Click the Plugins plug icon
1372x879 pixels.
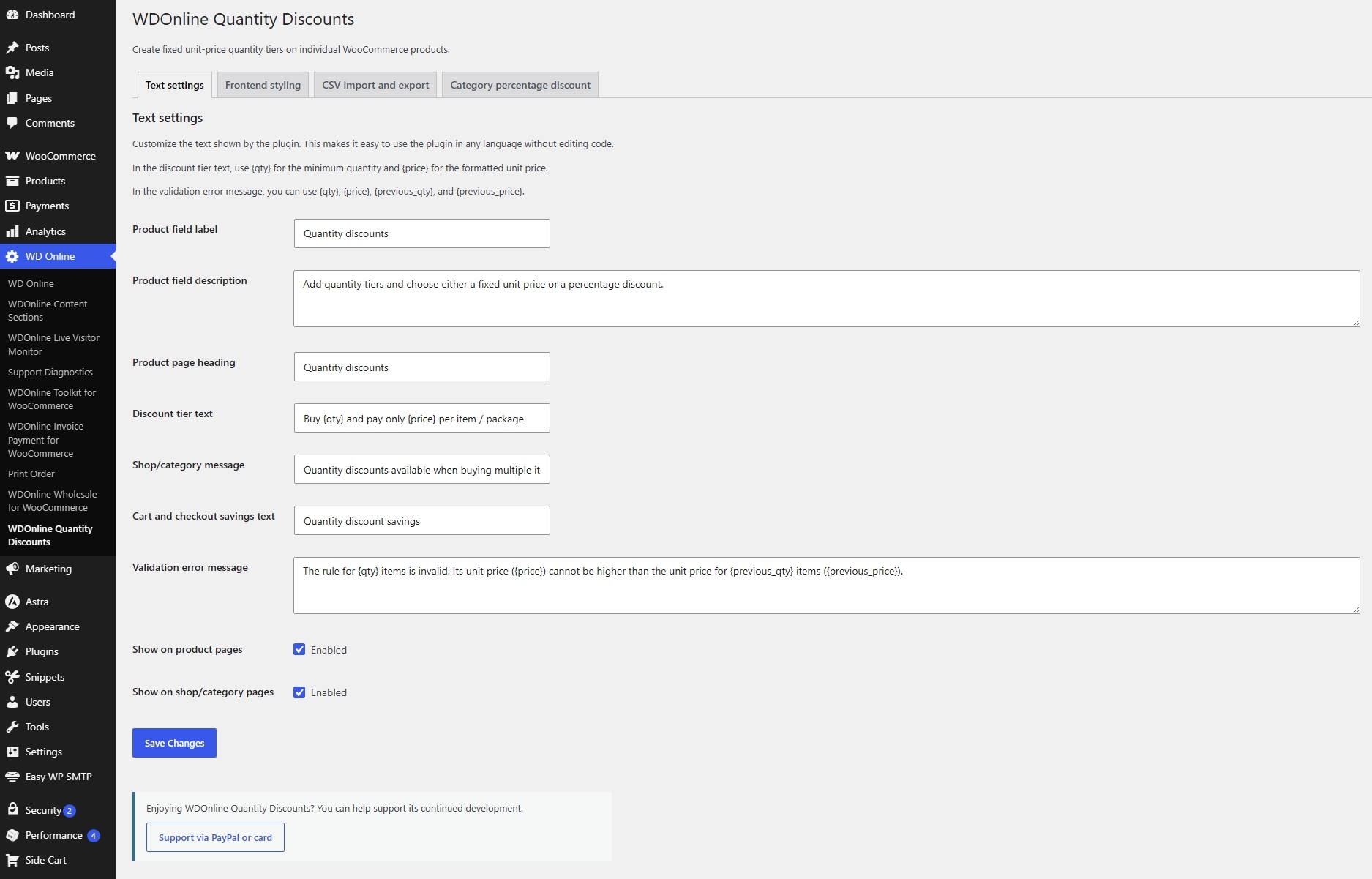pyautogui.click(x=12, y=651)
